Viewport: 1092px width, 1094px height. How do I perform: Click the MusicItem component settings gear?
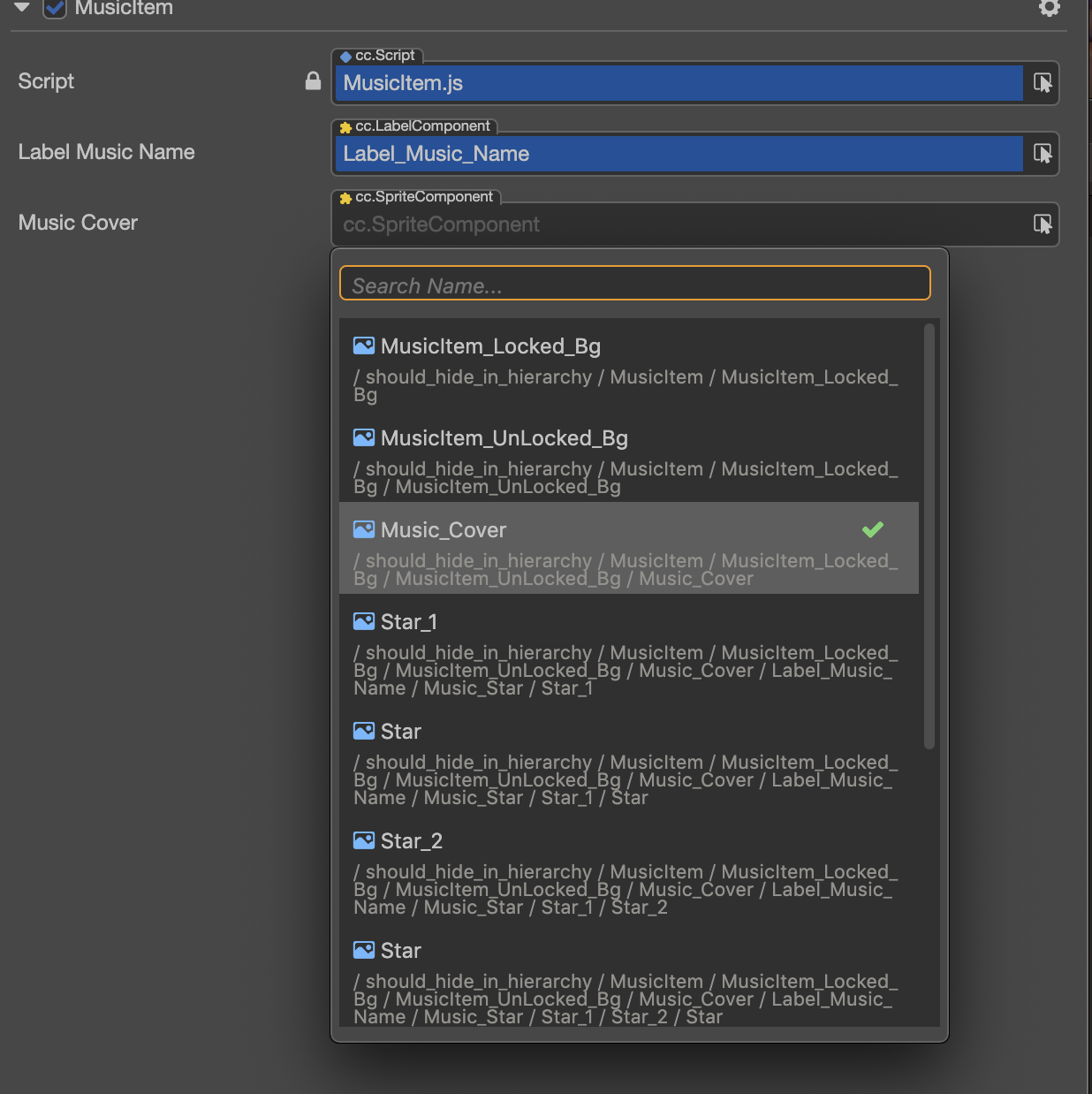point(1049,8)
